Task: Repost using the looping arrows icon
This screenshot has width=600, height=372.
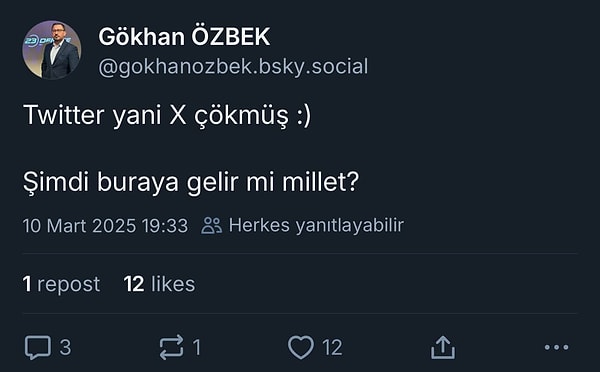Action: pos(171,348)
